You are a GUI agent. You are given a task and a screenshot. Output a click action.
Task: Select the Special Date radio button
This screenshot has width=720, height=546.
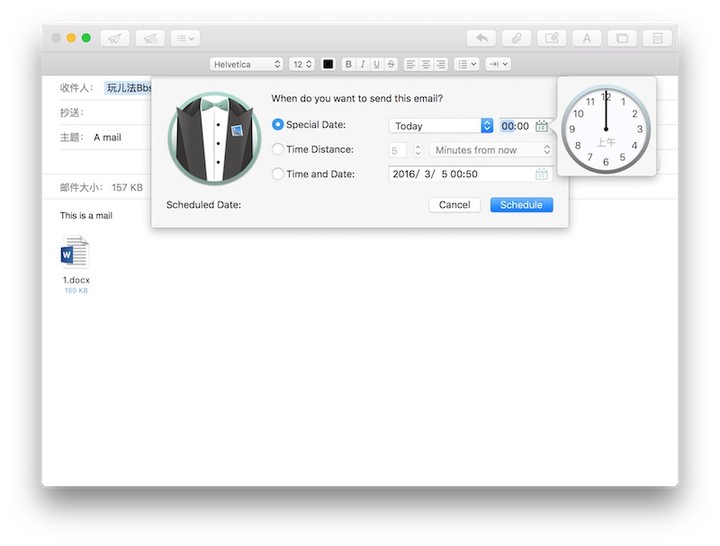[278, 125]
